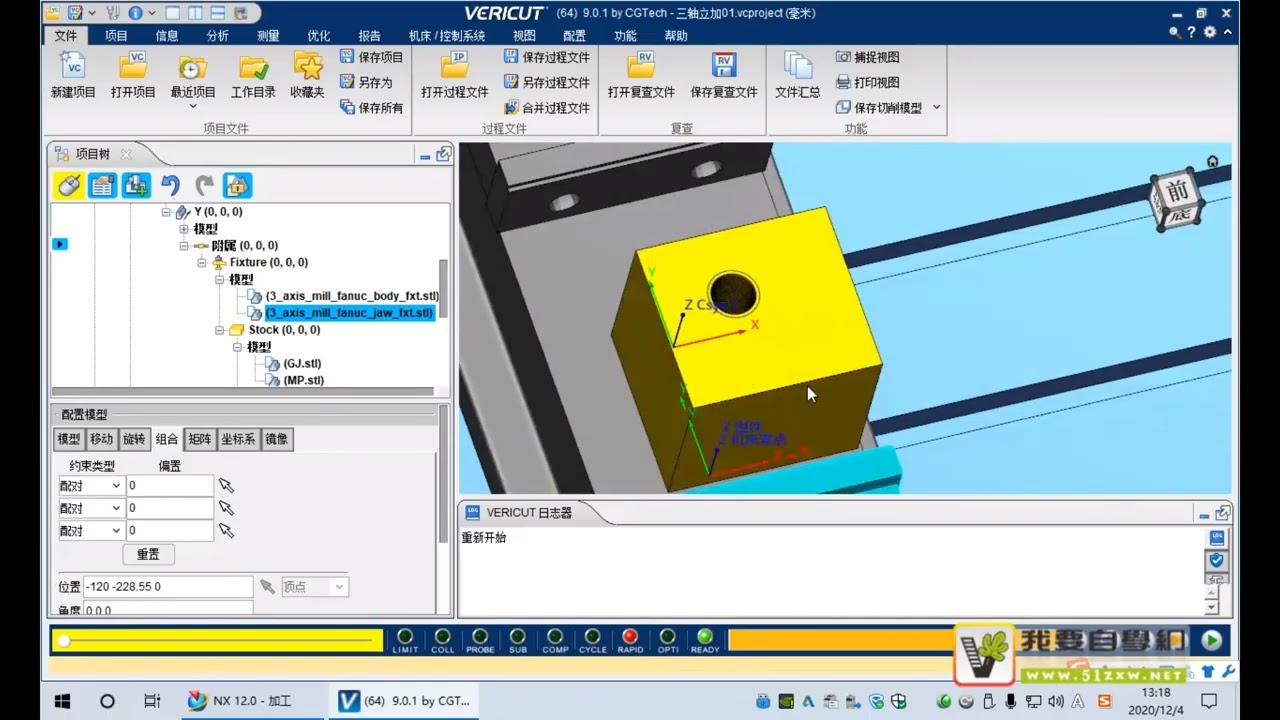Screen dimensions: 1280x720
Task: Switch to the 信息 ribbon tab
Action: pyautogui.click(x=167, y=36)
